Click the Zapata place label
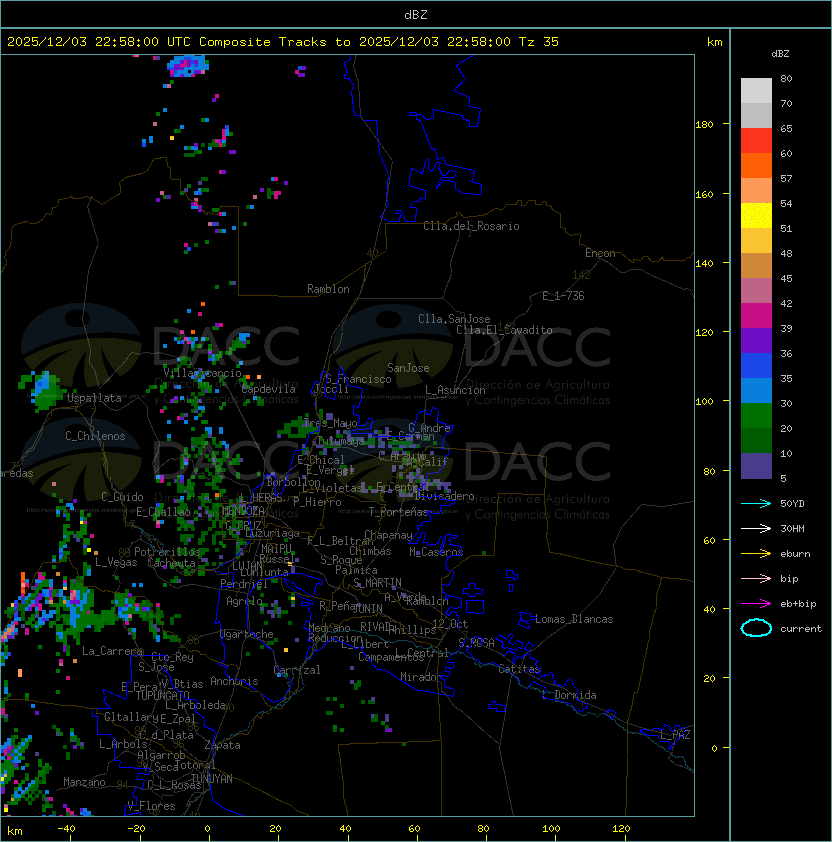This screenshot has height=842, width=832. pyautogui.click(x=222, y=745)
